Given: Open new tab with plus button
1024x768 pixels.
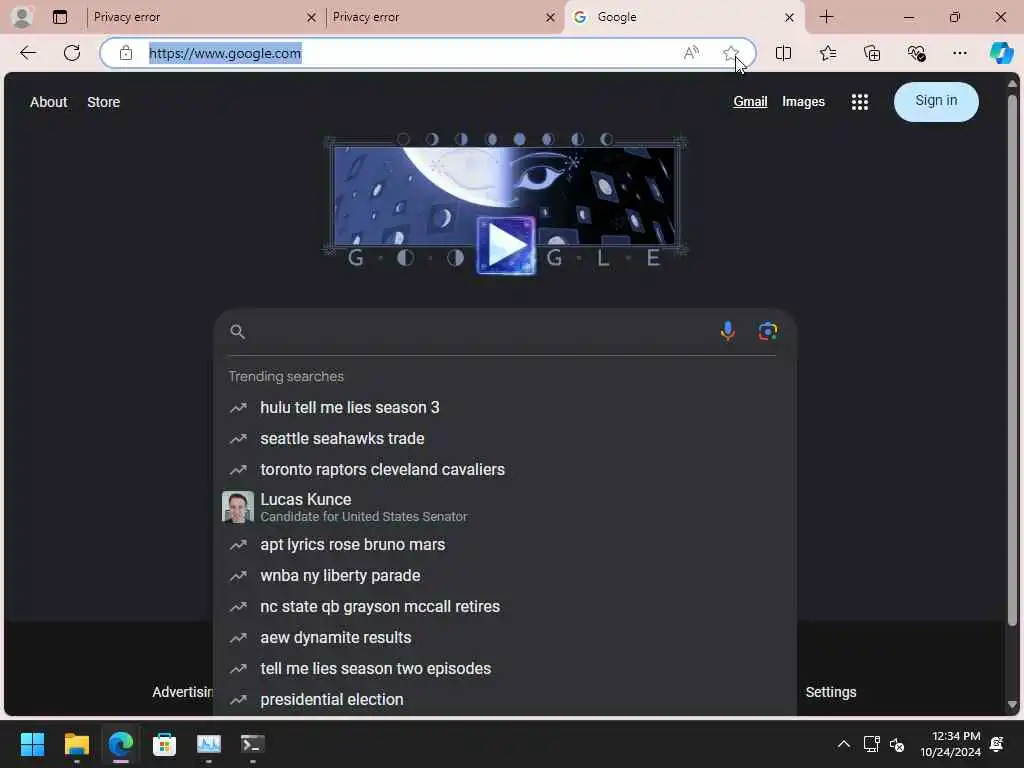Looking at the screenshot, I should click(826, 17).
